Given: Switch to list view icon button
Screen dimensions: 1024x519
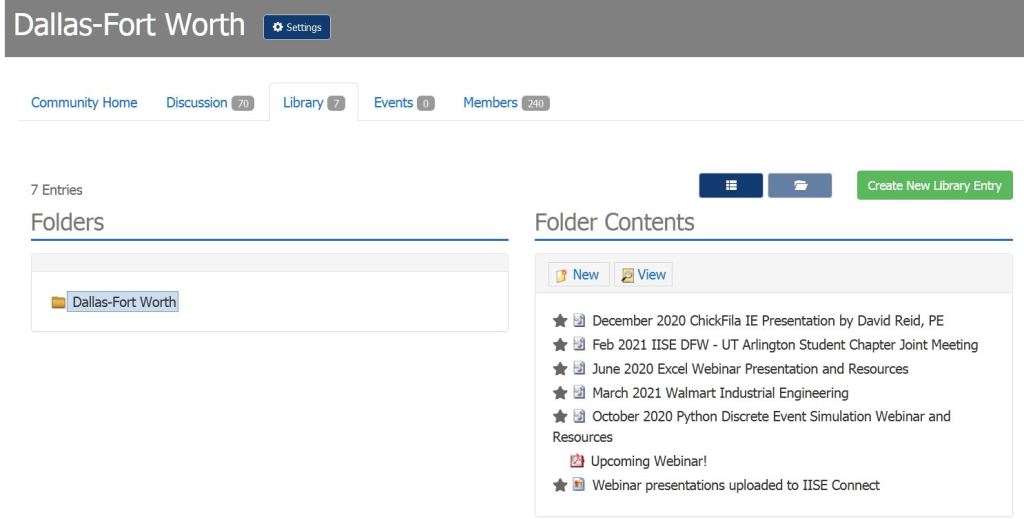Looking at the screenshot, I should pos(730,185).
